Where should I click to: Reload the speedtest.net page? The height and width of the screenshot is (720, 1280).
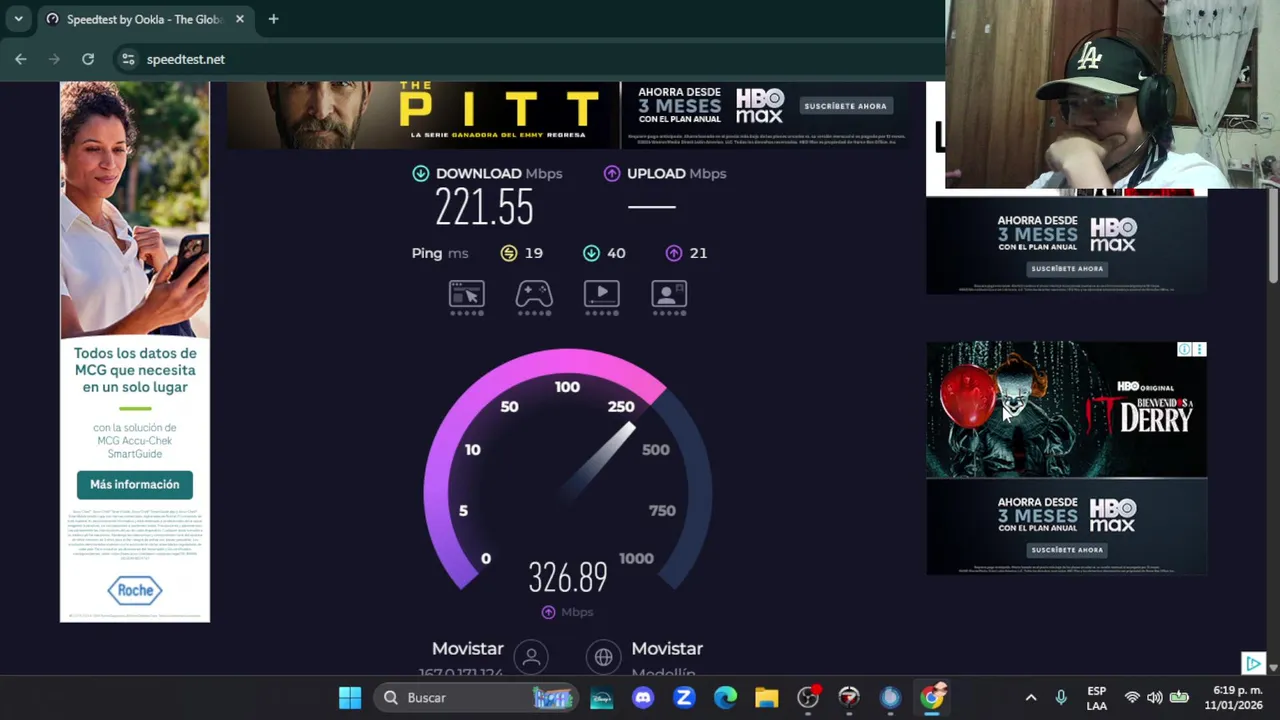point(88,59)
